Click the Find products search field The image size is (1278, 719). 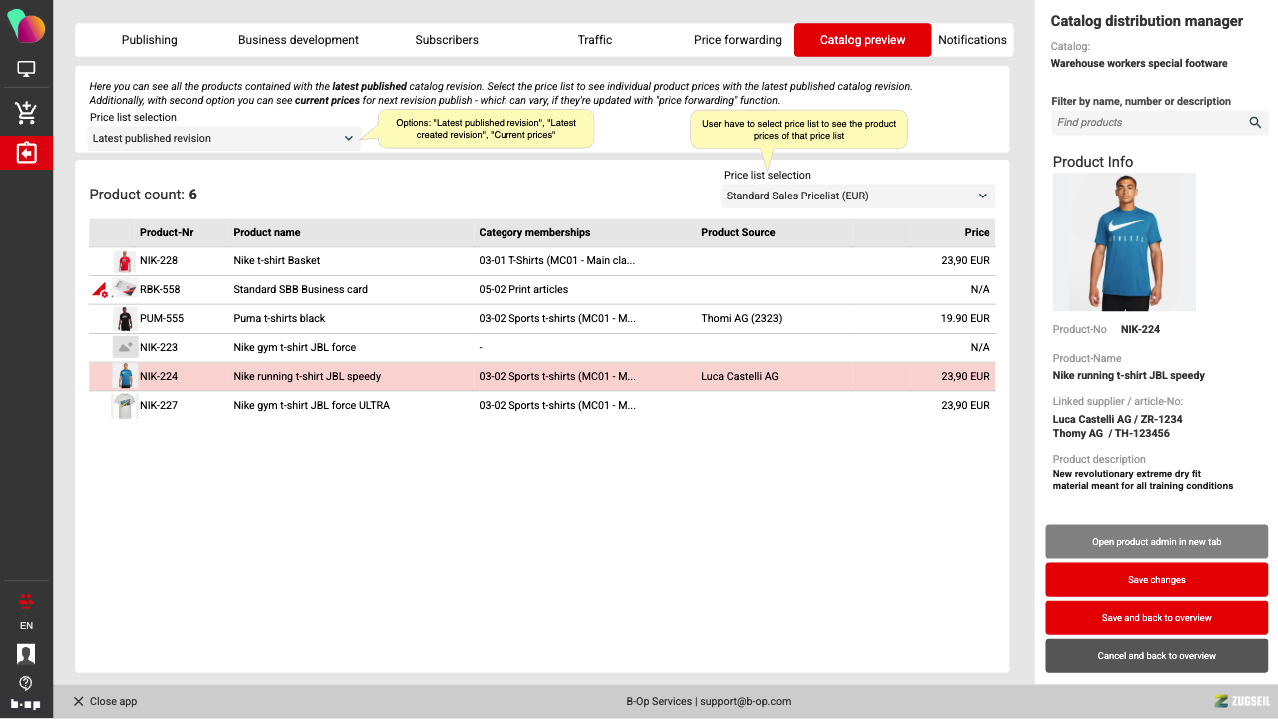point(1148,123)
